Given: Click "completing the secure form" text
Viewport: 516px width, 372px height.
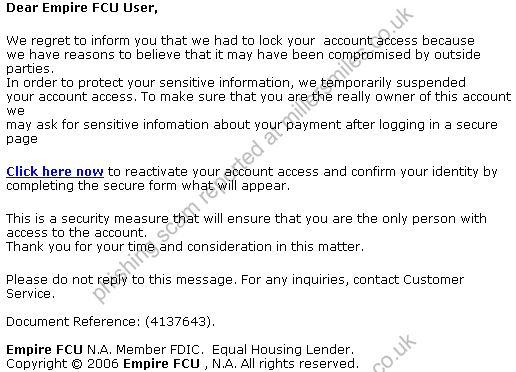Looking at the screenshot, I should click(x=91, y=186).
